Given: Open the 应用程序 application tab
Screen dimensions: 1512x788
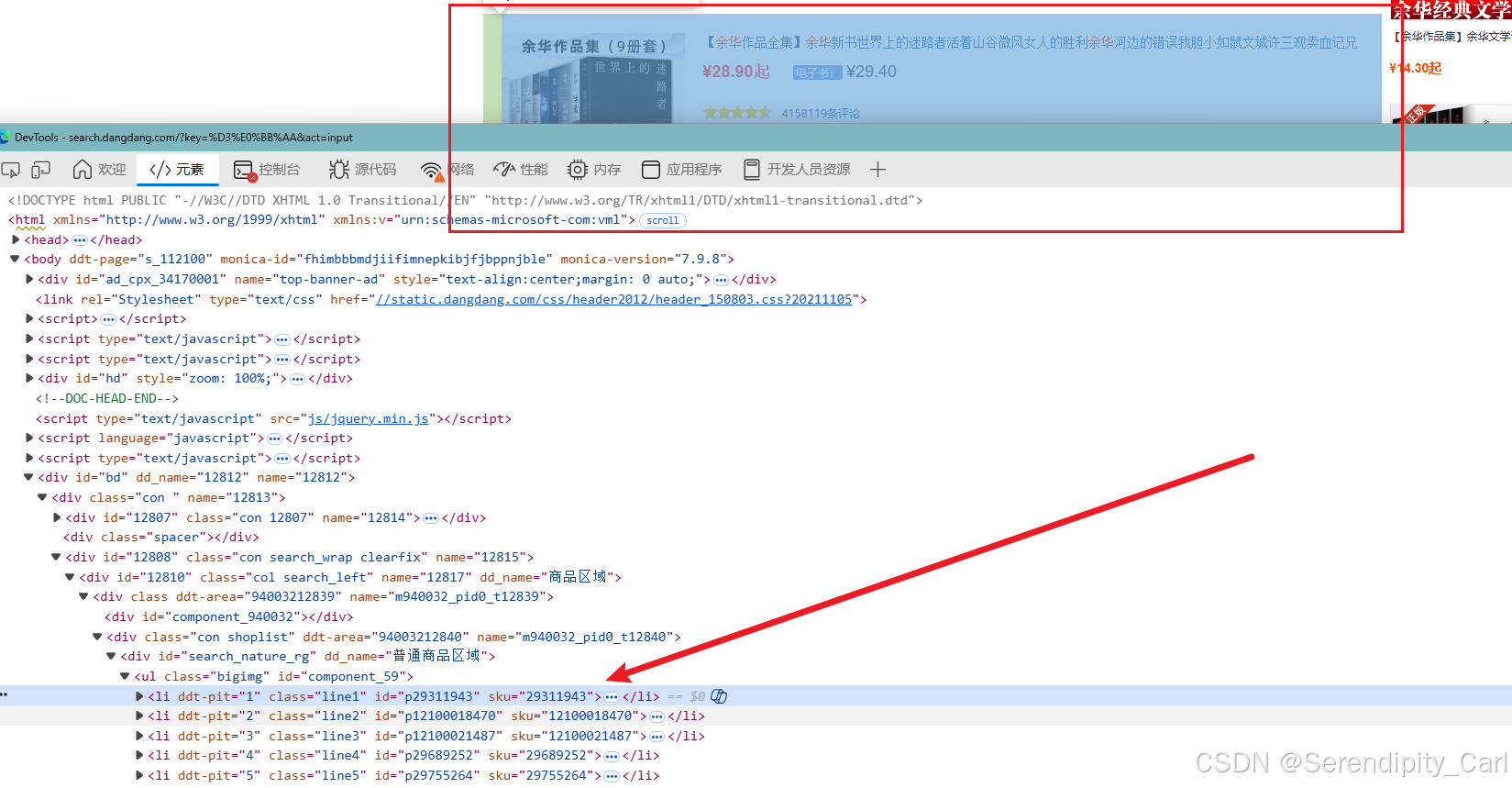Looking at the screenshot, I should click(x=682, y=170).
